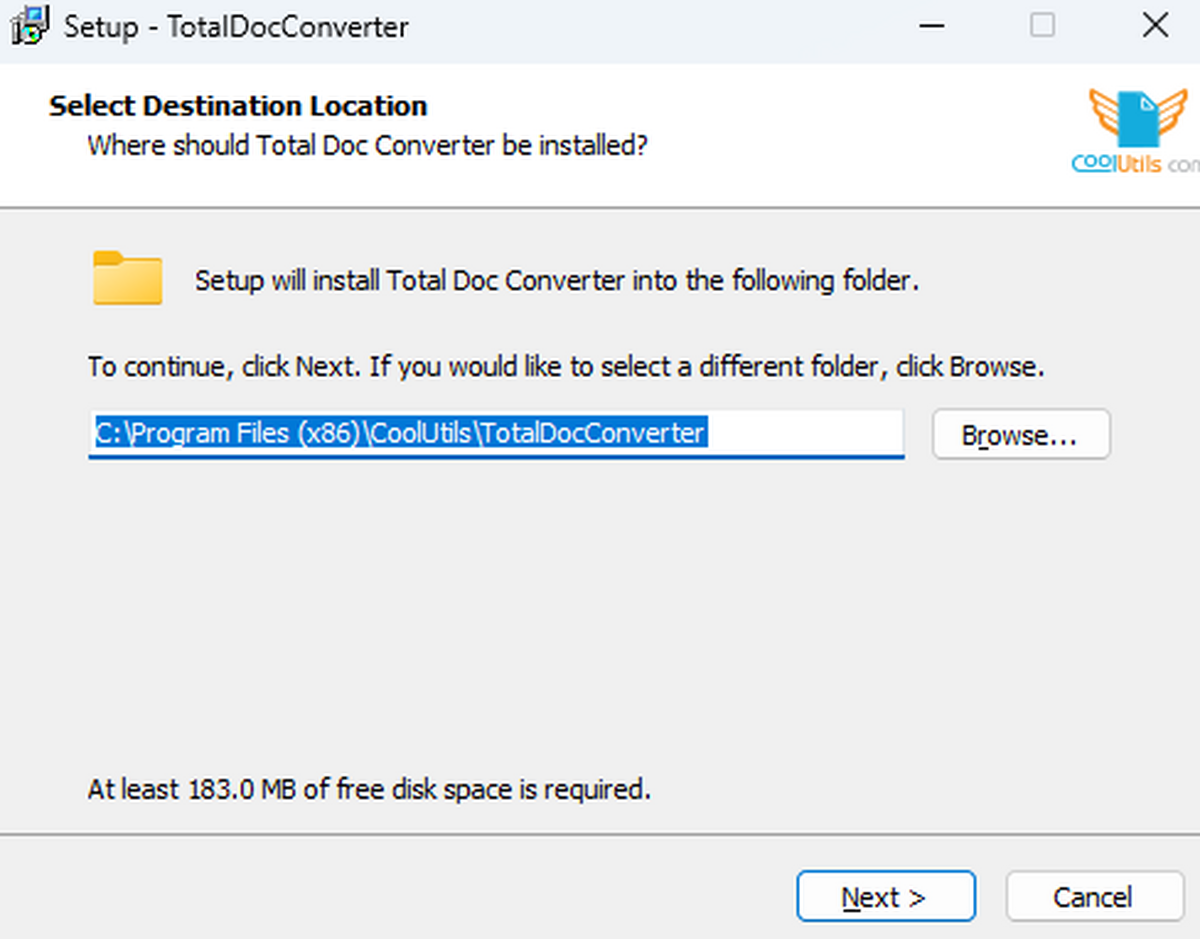Click the Setup installer icon in title bar
The image size is (1200, 939).
[30, 27]
